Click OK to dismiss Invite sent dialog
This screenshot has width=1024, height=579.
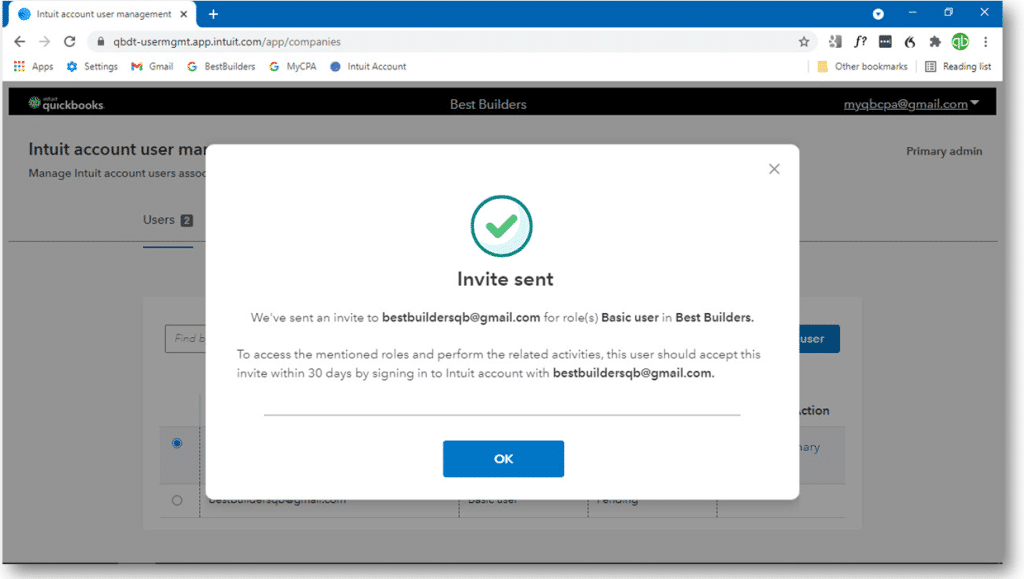coord(503,458)
